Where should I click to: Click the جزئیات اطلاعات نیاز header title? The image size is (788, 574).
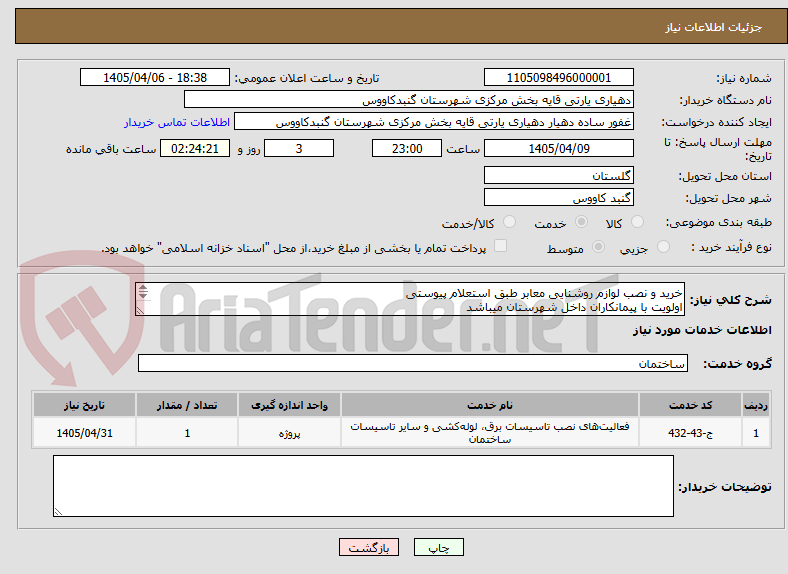pos(714,27)
